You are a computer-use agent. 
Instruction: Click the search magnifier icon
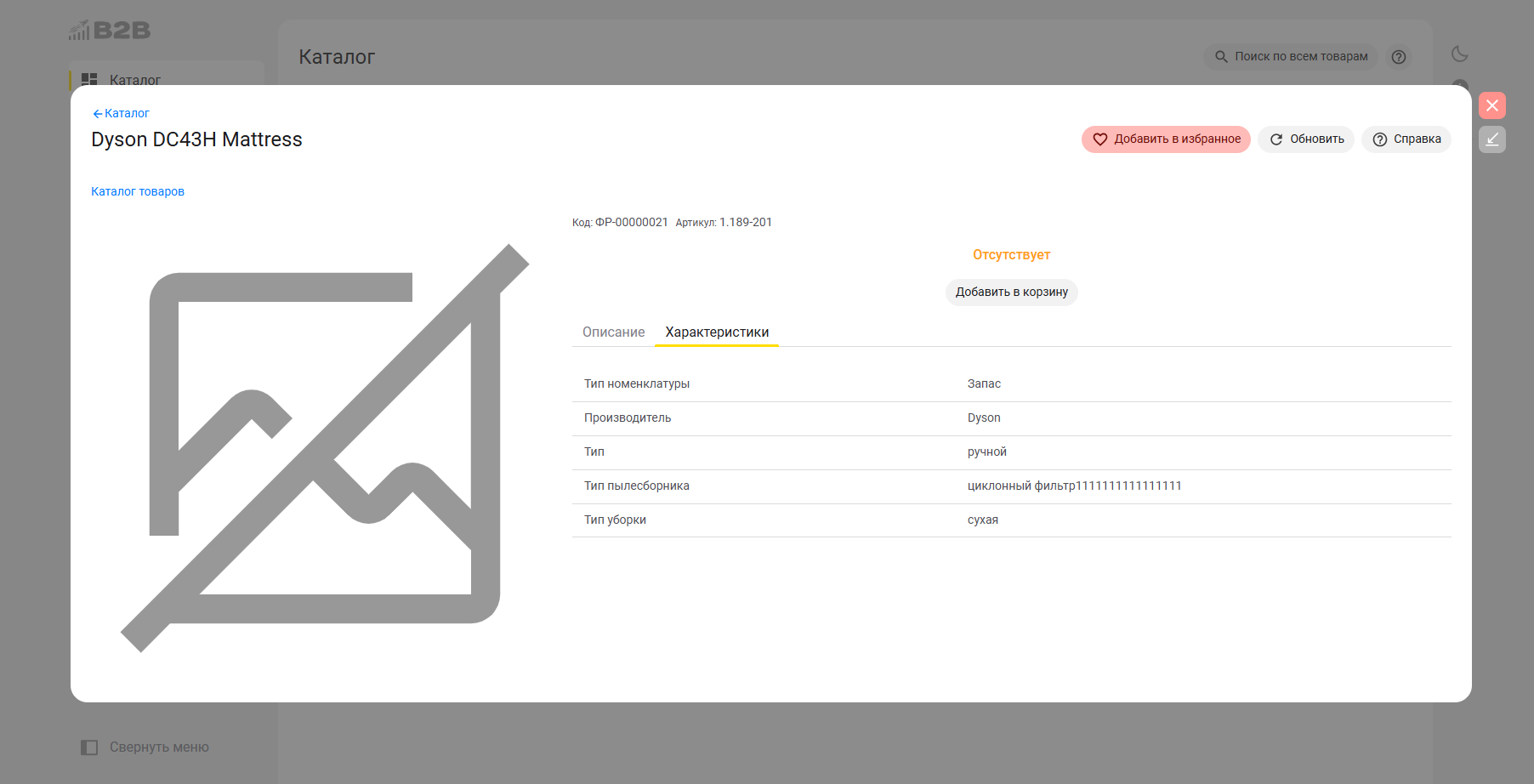(x=1221, y=57)
